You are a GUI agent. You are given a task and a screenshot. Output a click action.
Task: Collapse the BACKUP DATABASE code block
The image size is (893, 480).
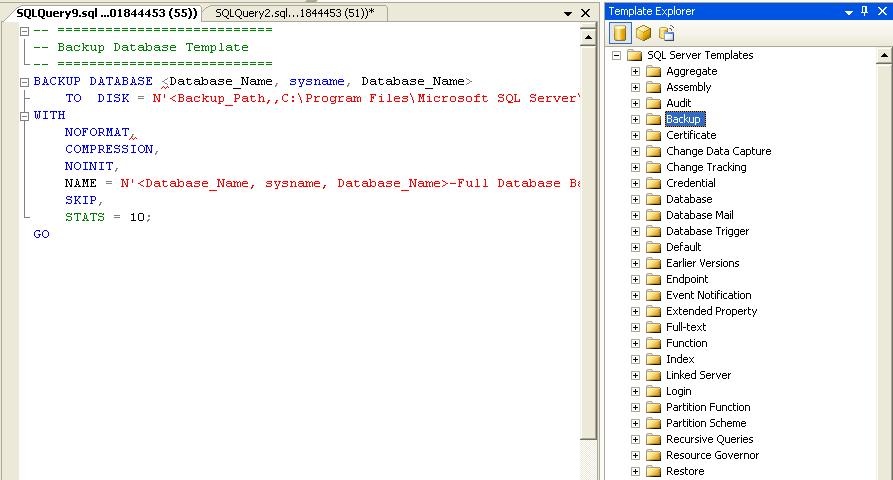pyautogui.click(x=25, y=81)
